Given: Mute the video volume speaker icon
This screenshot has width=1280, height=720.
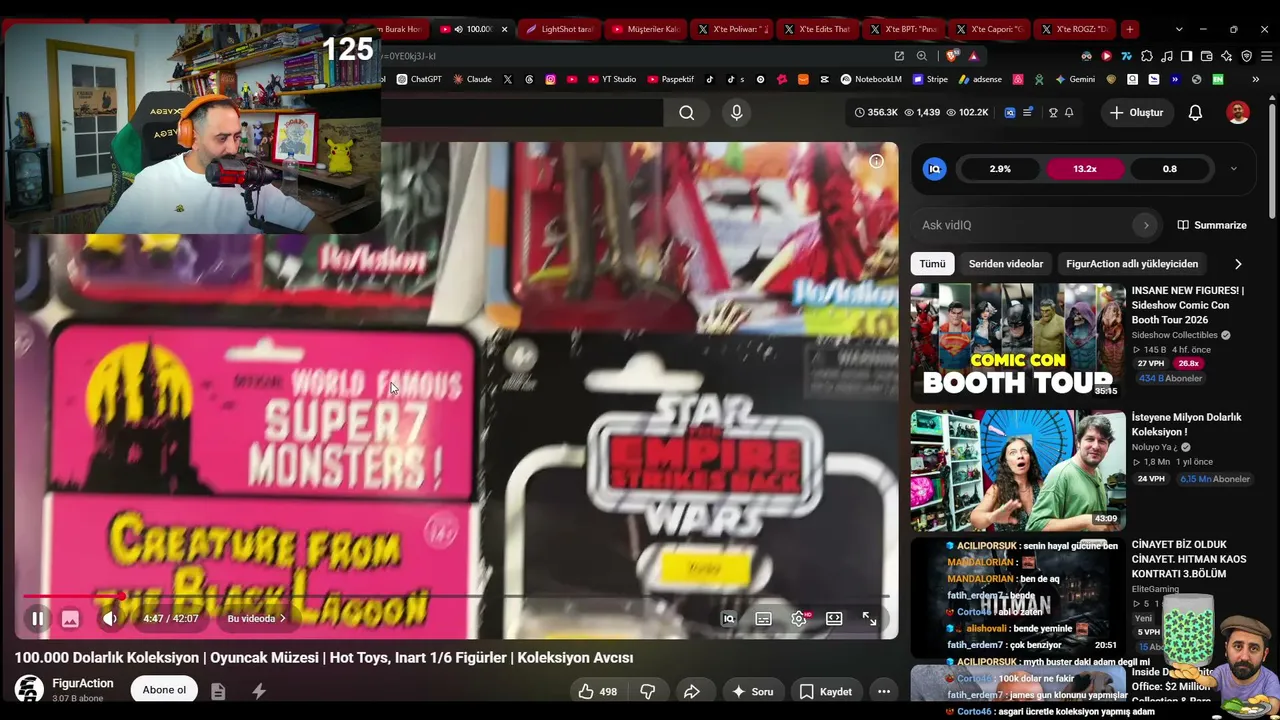Looking at the screenshot, I should (x=109, y=619).
